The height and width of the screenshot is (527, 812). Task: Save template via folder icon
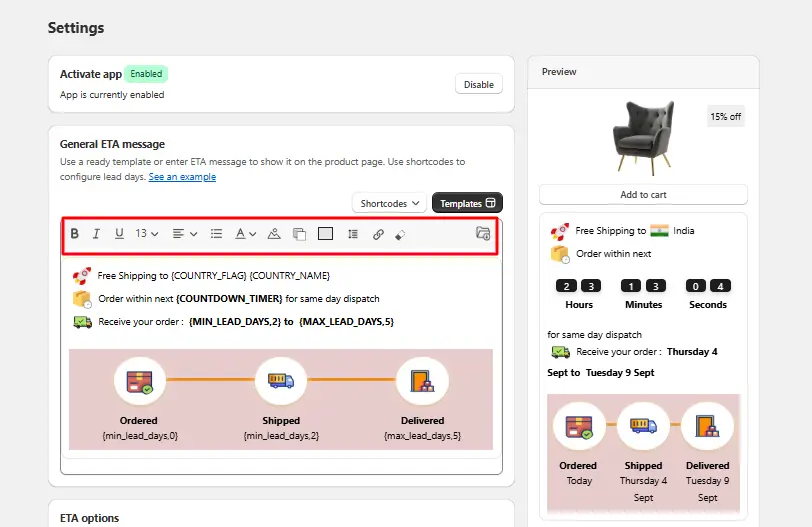483,233
